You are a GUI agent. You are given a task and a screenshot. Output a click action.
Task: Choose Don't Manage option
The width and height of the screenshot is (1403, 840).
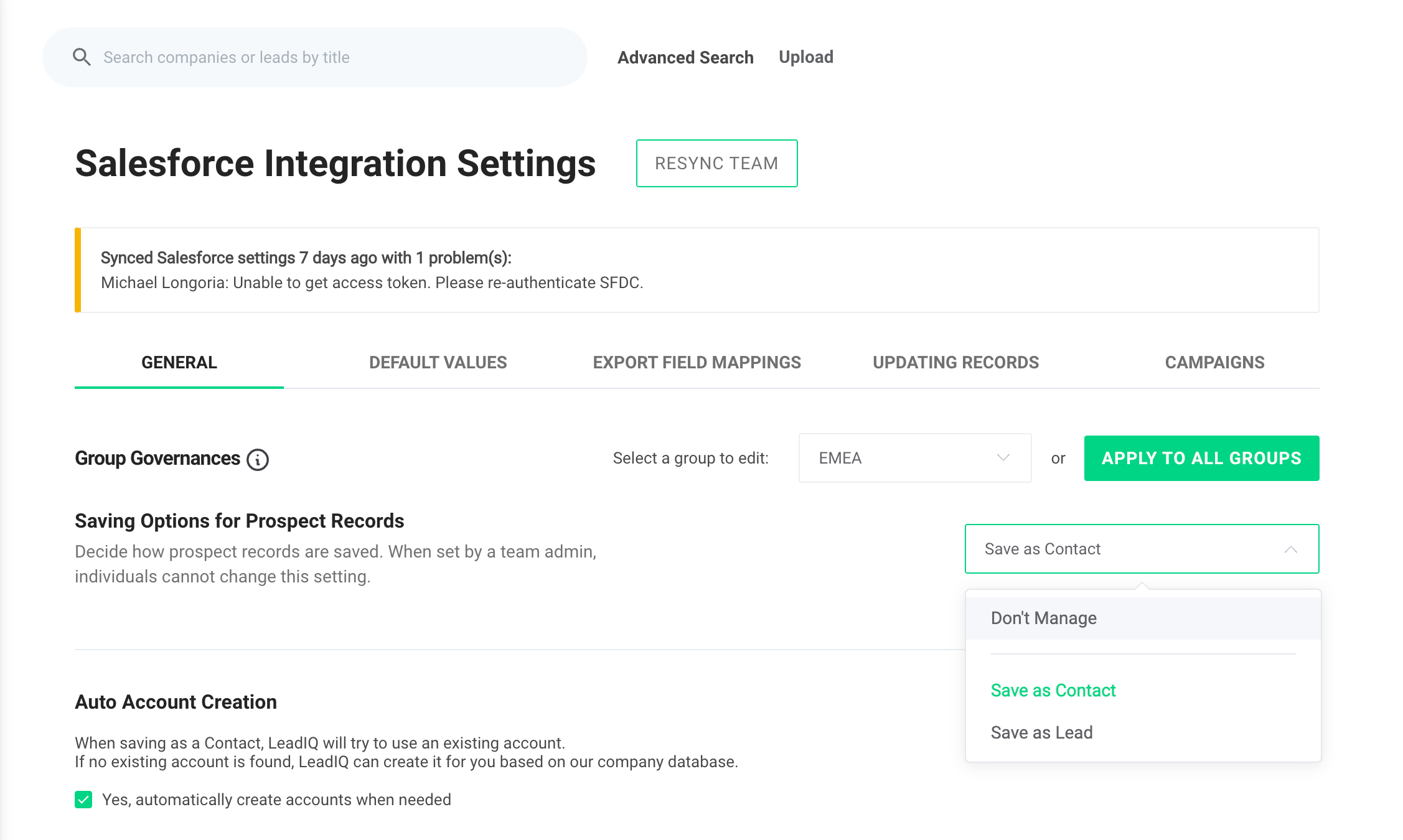click(x=1043, y=618)
